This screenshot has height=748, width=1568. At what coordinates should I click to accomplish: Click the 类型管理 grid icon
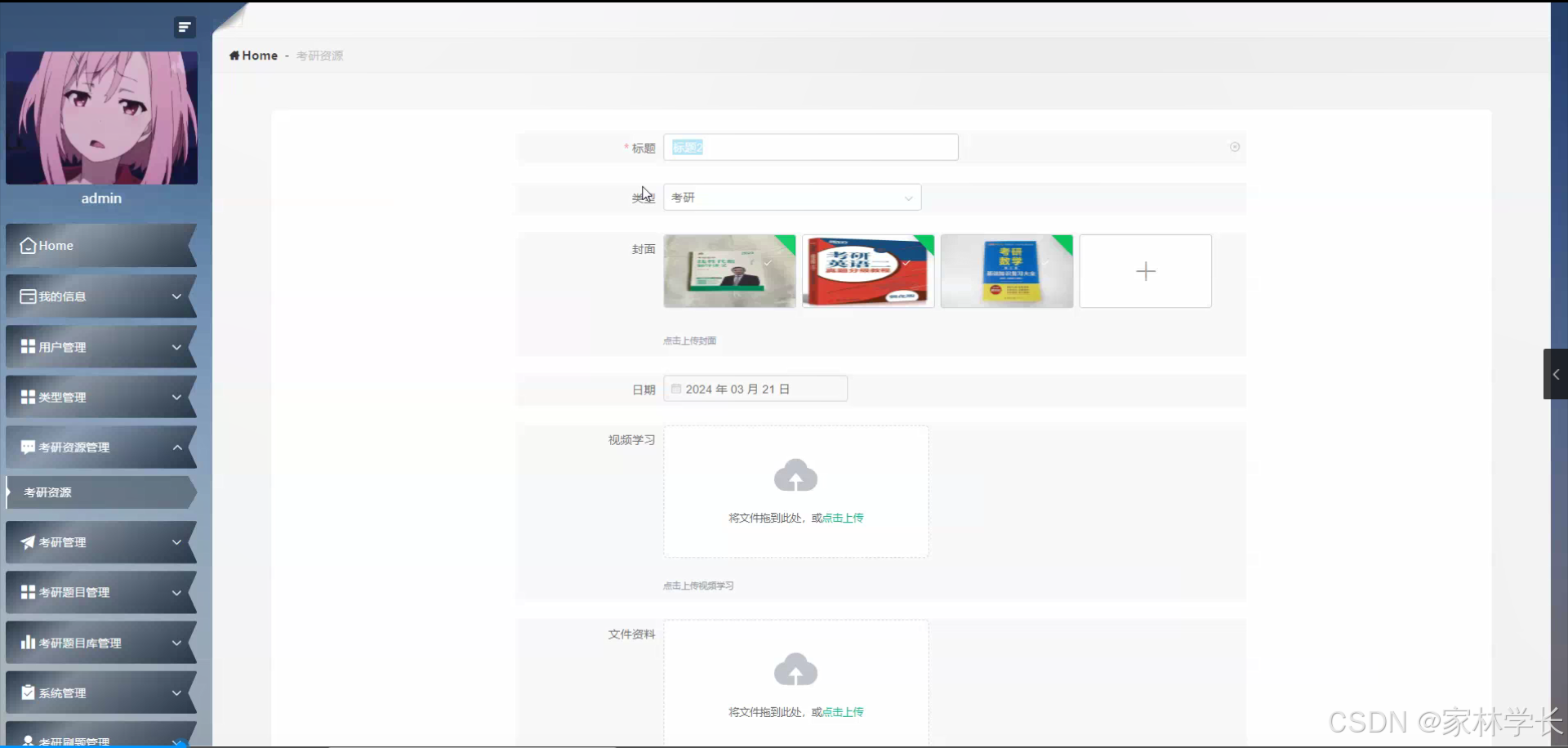[x=27, y=397]
